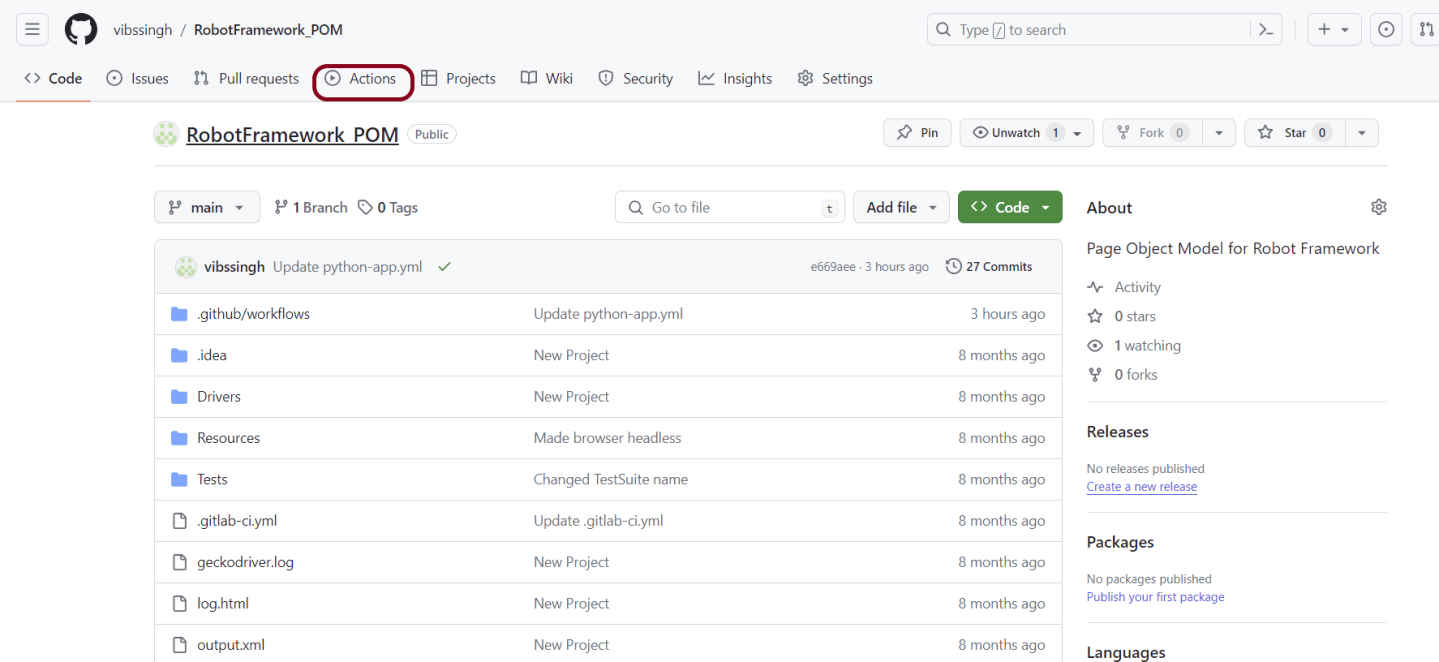
Task: Open the Made browser headless commit message
Action: pos(607,438)
